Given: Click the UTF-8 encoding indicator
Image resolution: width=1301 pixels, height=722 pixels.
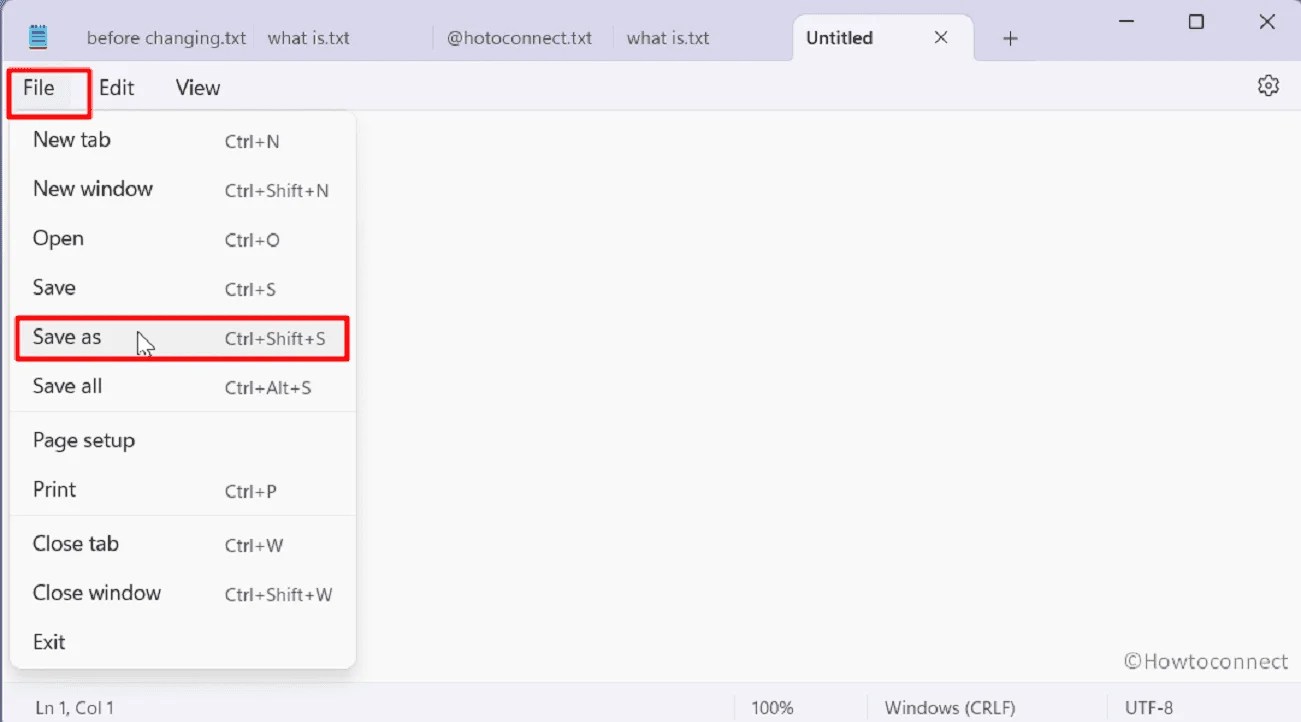Looking at the screenshot, I should (x=1148, y=706).
